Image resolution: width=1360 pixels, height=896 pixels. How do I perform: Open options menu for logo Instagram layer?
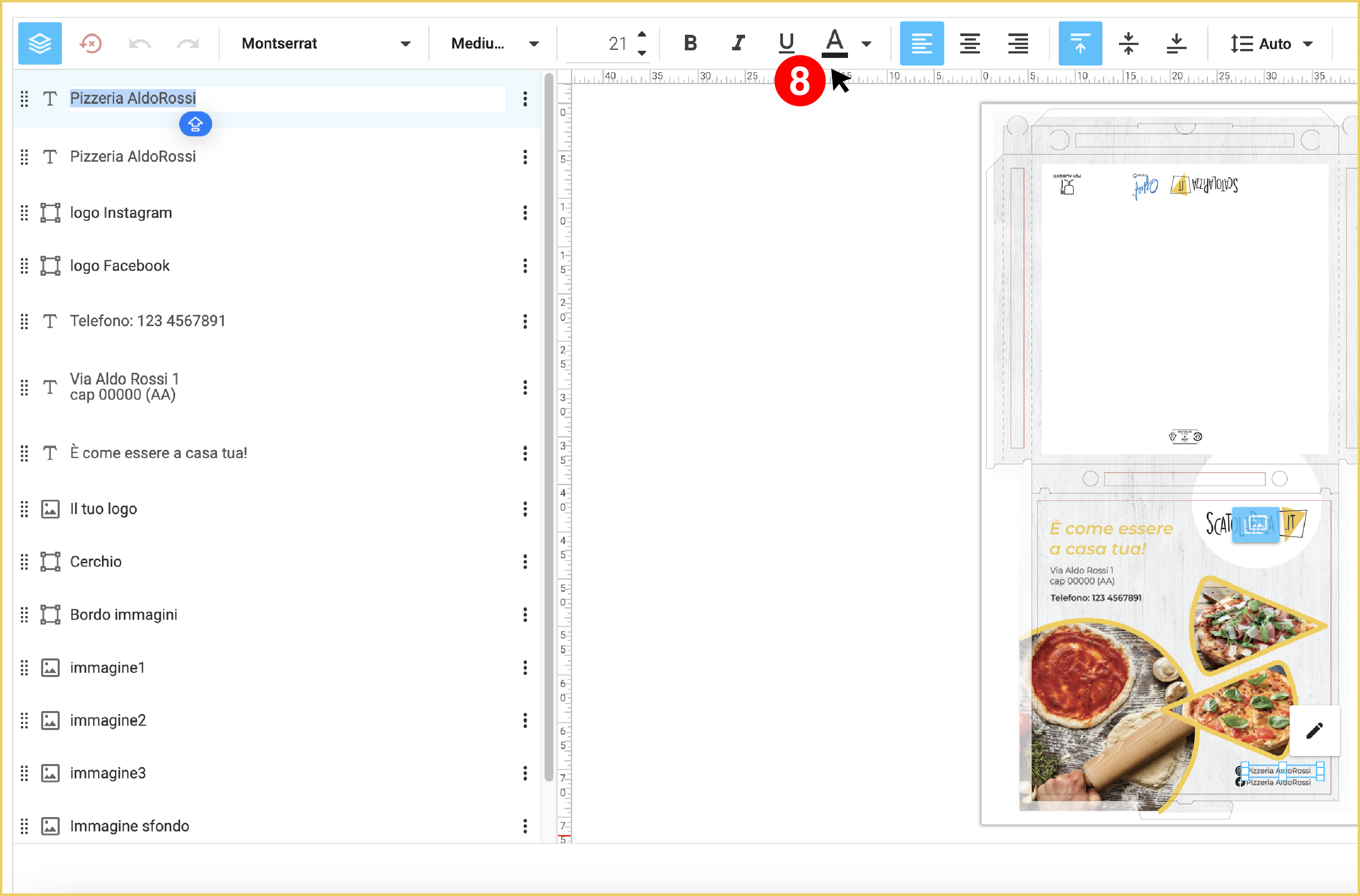click(524, 213)
